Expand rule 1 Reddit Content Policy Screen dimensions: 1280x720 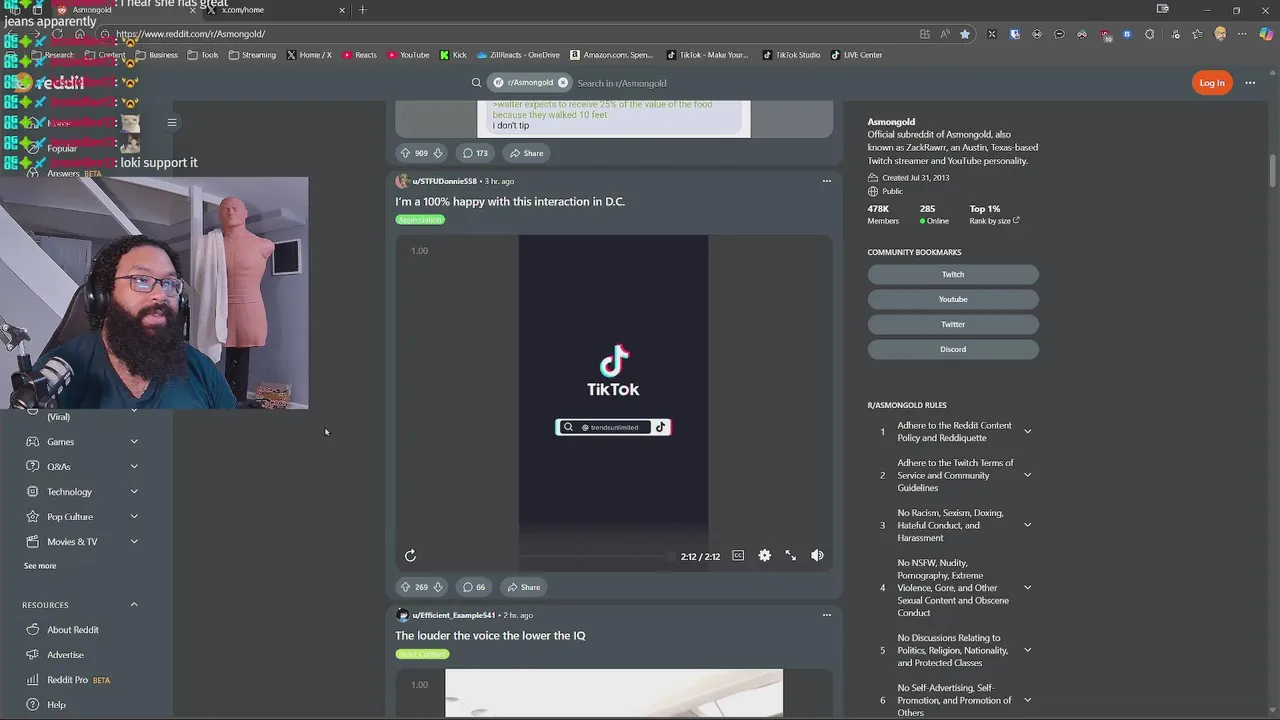pos(1027,432)
